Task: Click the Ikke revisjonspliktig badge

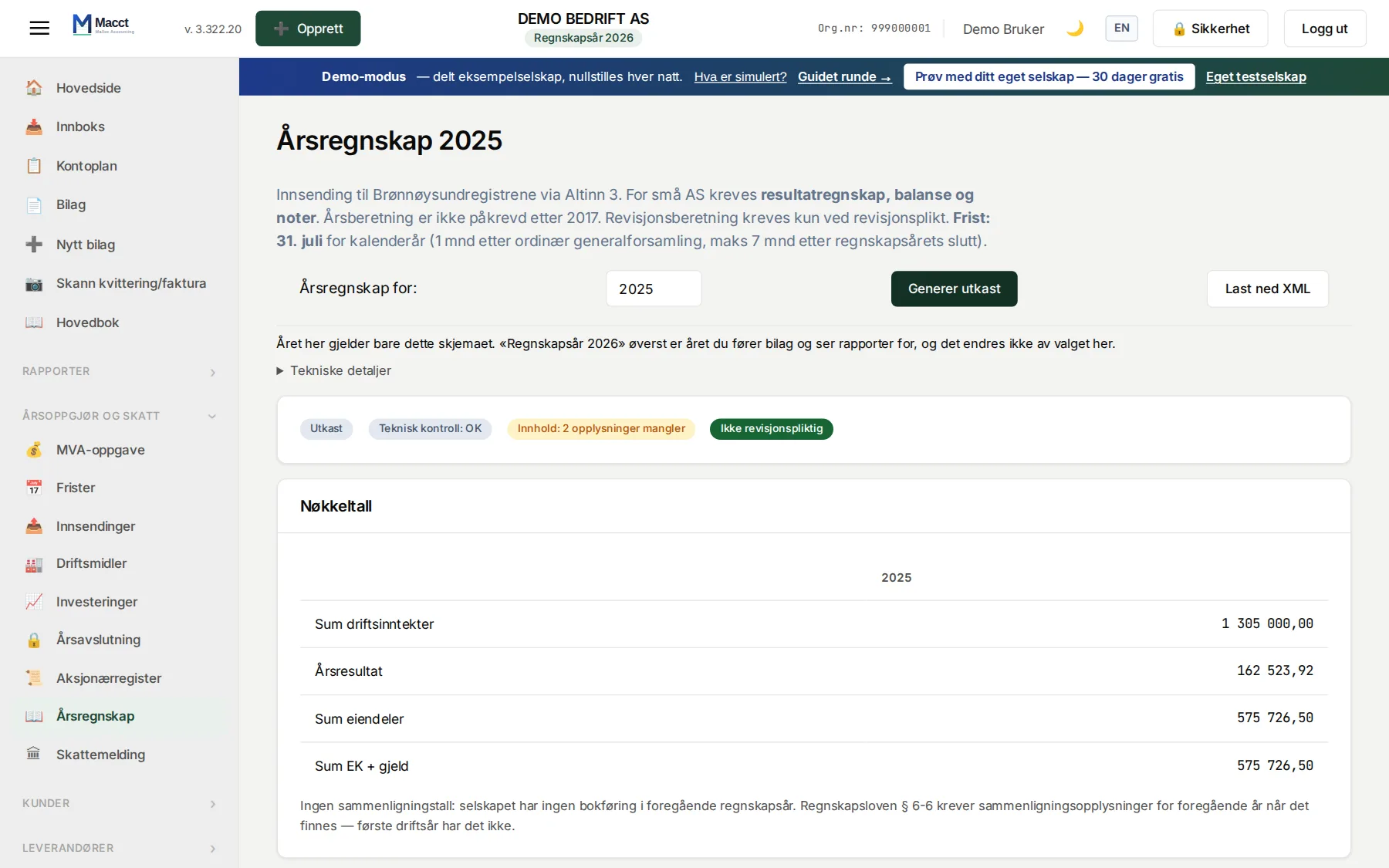Action: (771, 429)
